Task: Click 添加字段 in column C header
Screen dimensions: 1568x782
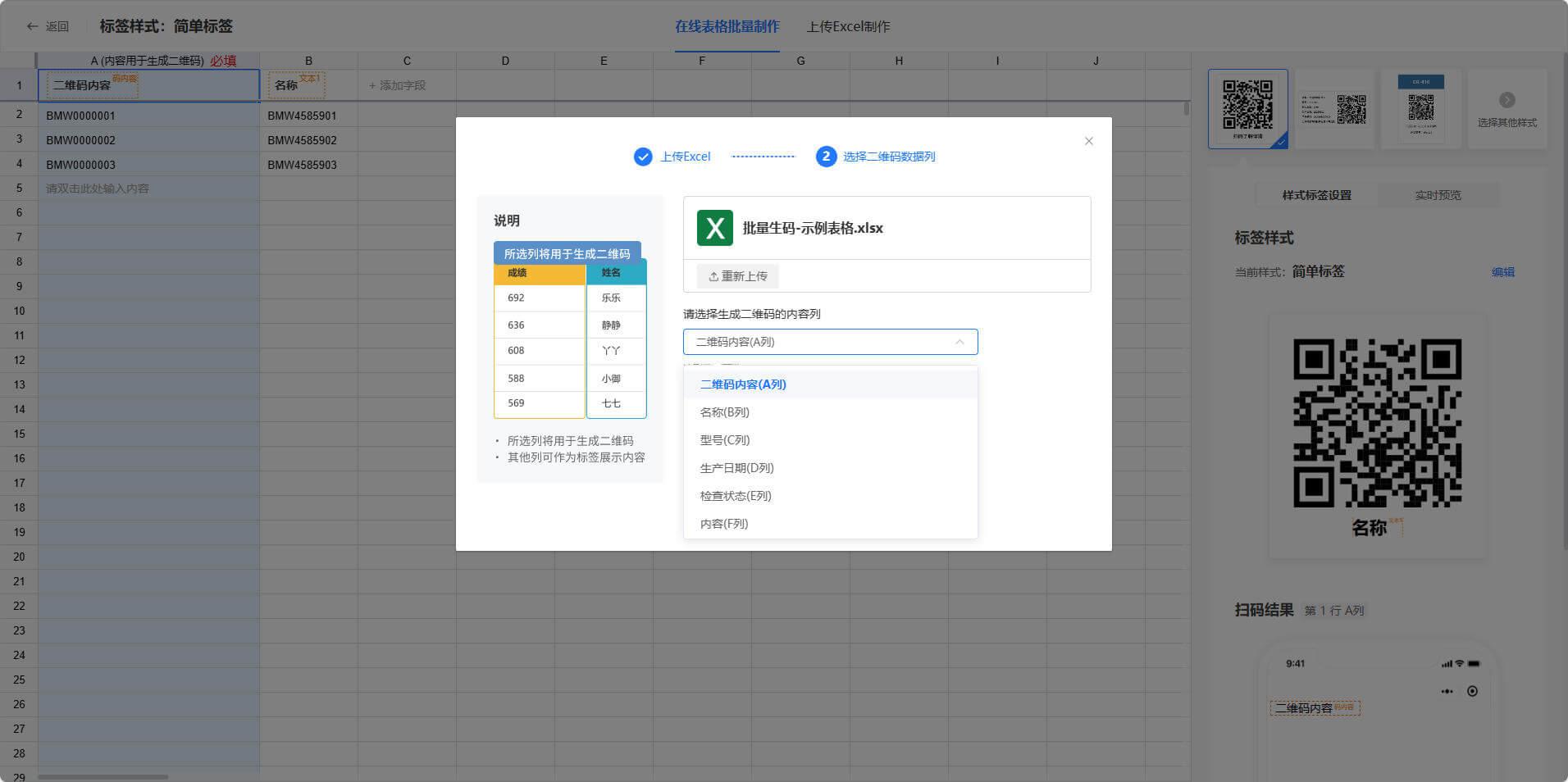Action: click(397, 85)
